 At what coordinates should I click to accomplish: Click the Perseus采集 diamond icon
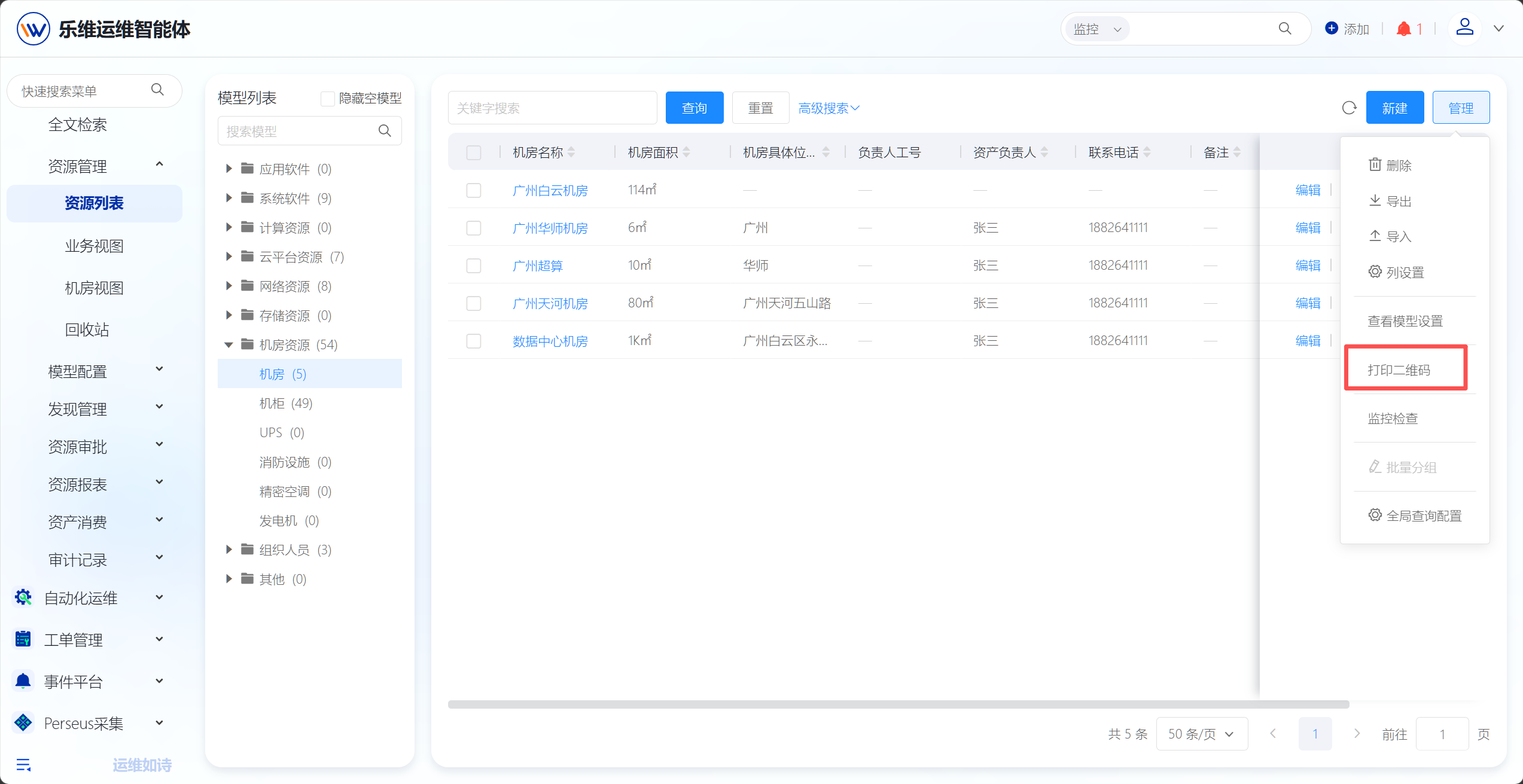pyautogui.click(x=23, y=723)
